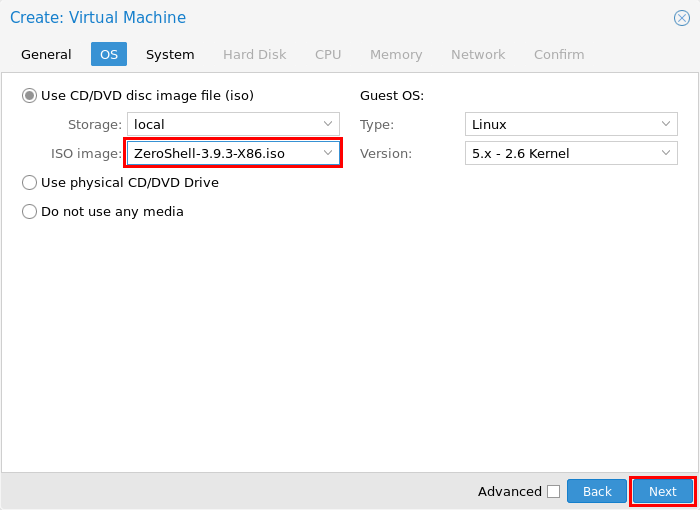Open the ISO image dropdown arrow
The height and width of the screenshot is (510, 700).
click(328, 153)
